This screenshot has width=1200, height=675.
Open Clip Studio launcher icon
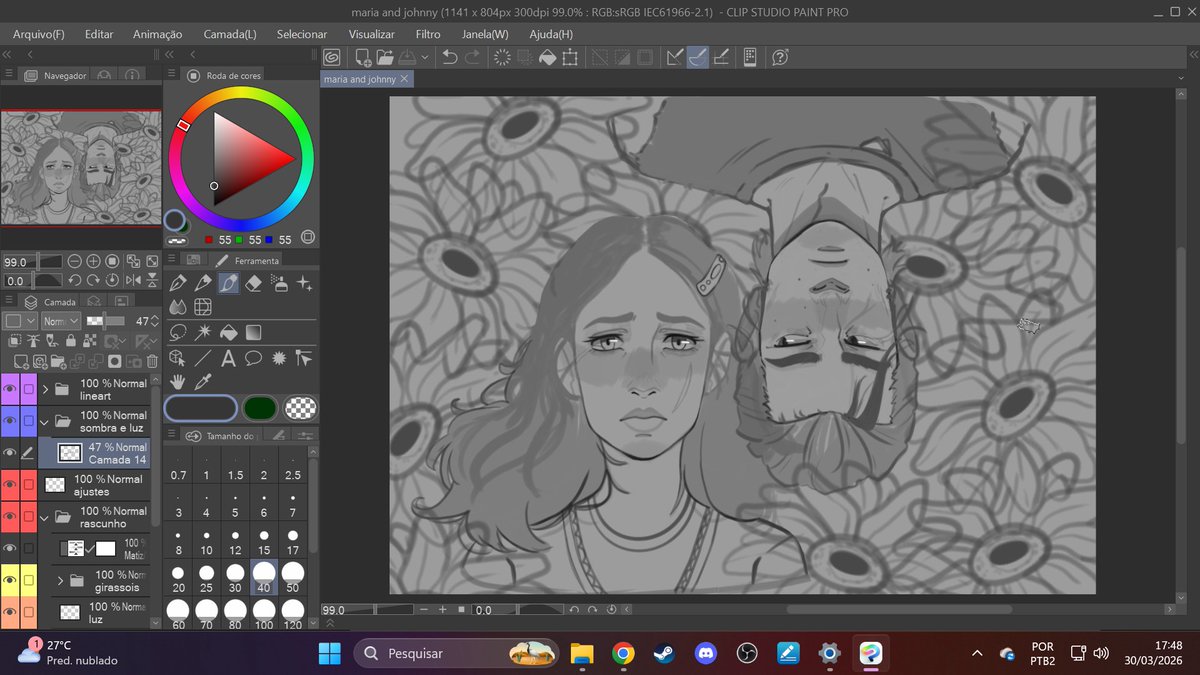331,58
